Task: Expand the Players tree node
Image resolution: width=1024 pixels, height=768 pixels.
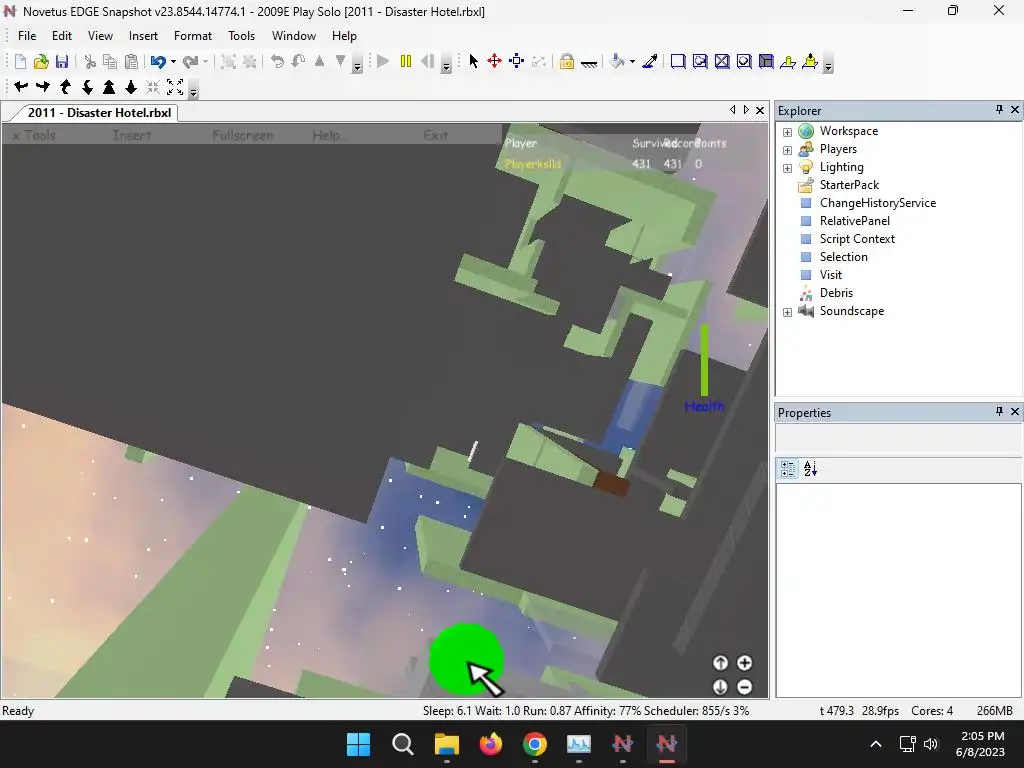Action: [788, 150]
